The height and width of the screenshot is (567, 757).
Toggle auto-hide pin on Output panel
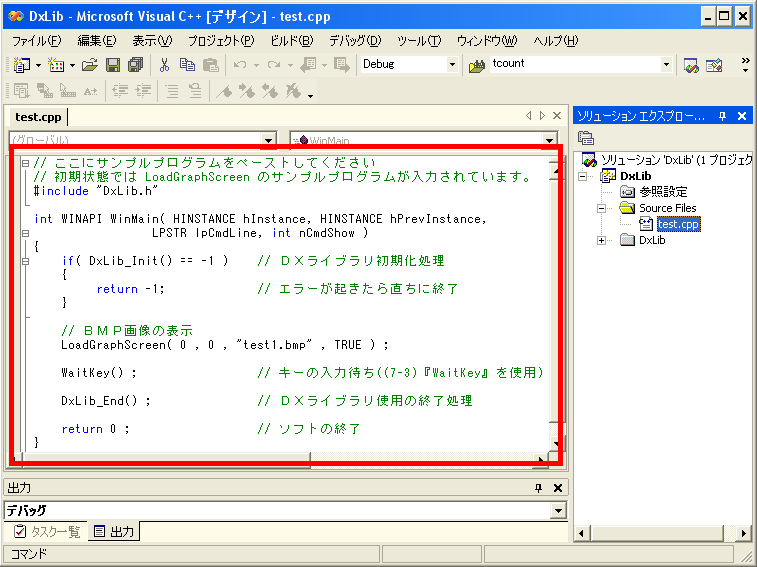click(x=539, y=488)
